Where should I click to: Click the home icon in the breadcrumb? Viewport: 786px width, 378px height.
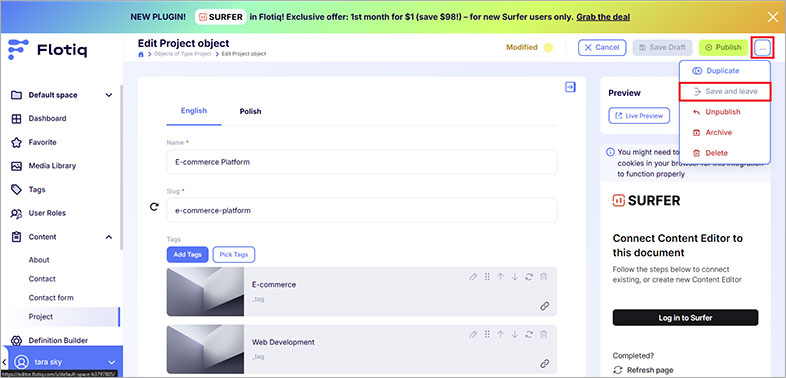coord(141,54)
